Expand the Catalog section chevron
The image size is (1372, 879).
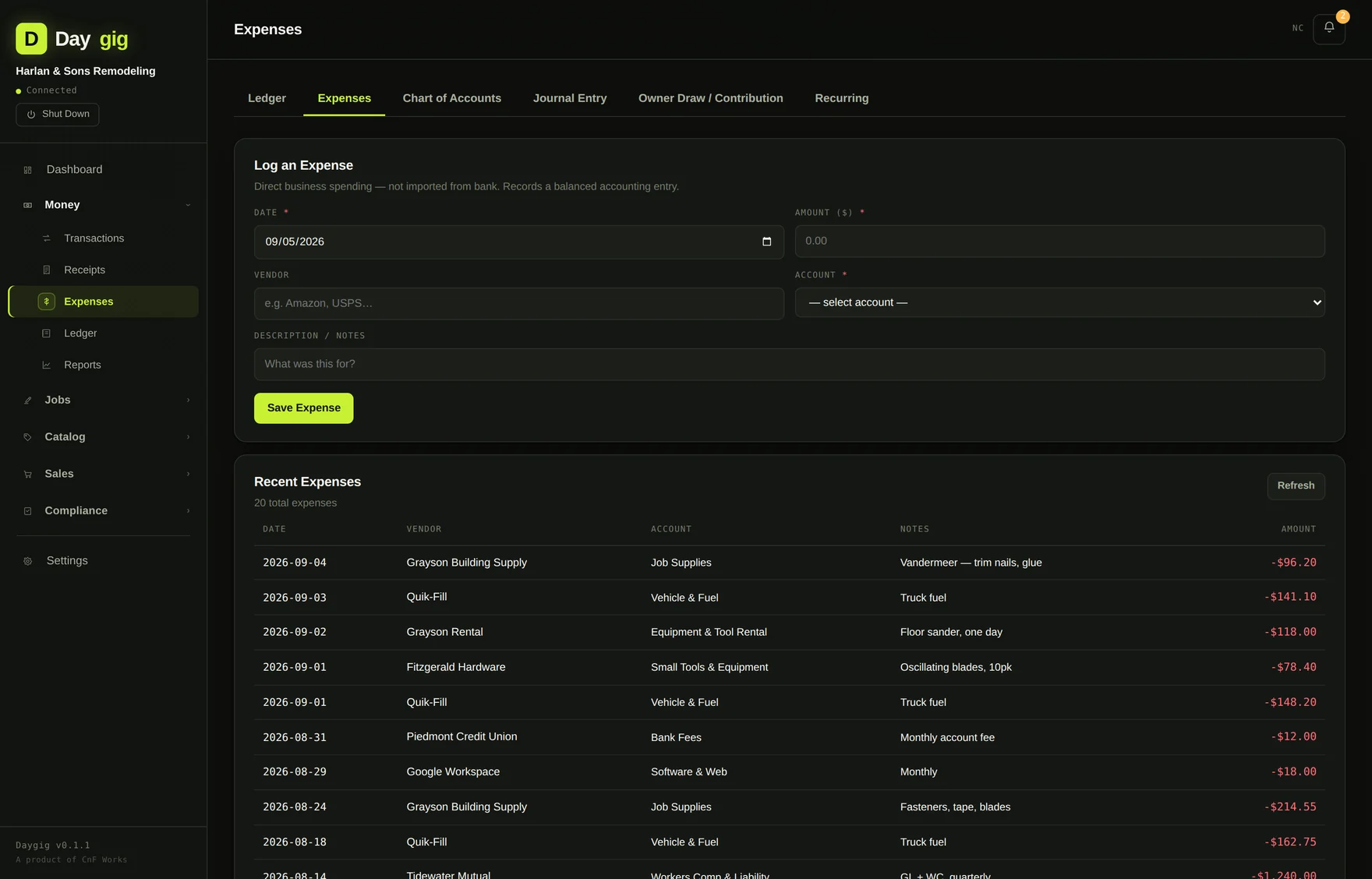188,437
